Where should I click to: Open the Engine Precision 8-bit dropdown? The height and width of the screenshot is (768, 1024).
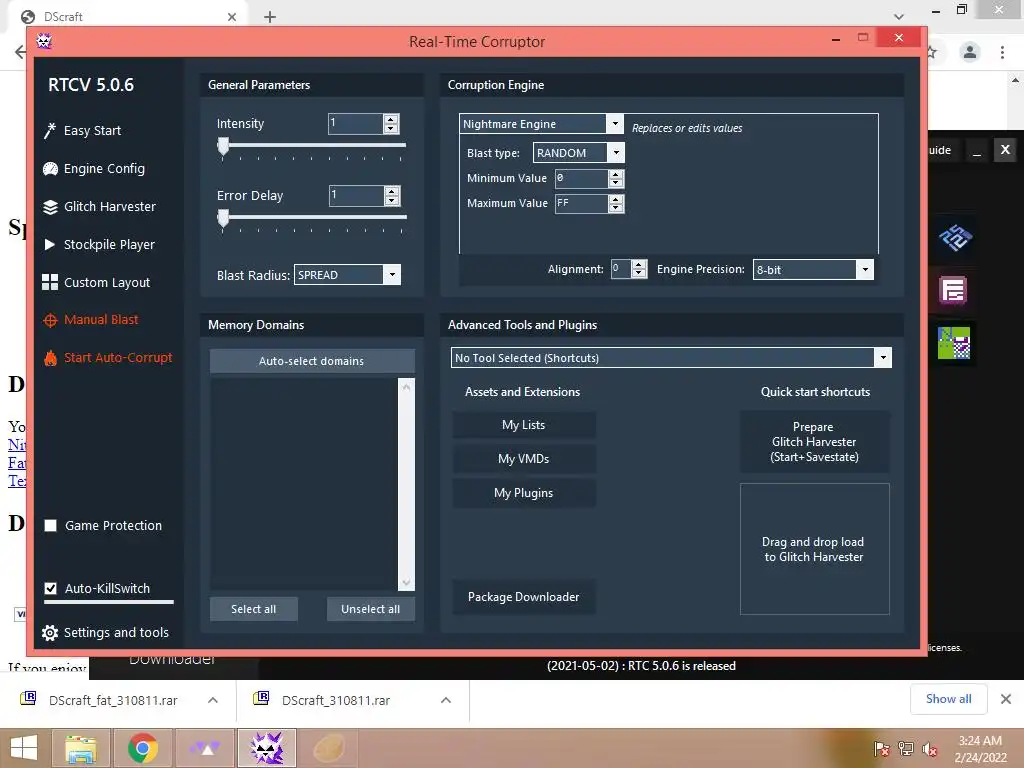(865, 269)
